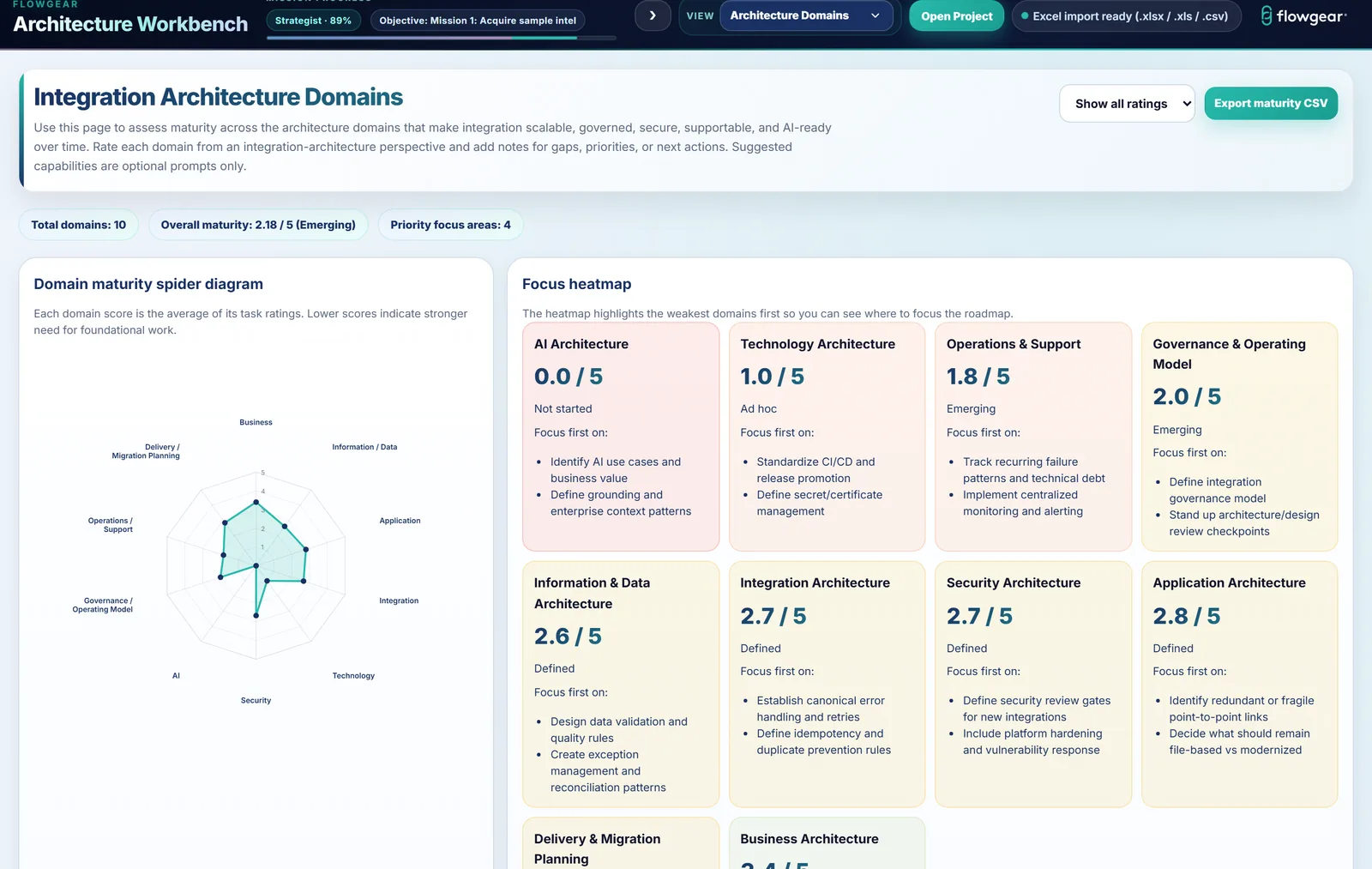Click 'Standardize CI/CD and release promotion' bullet
This screenshot has height=869, width=1372.
815,470
